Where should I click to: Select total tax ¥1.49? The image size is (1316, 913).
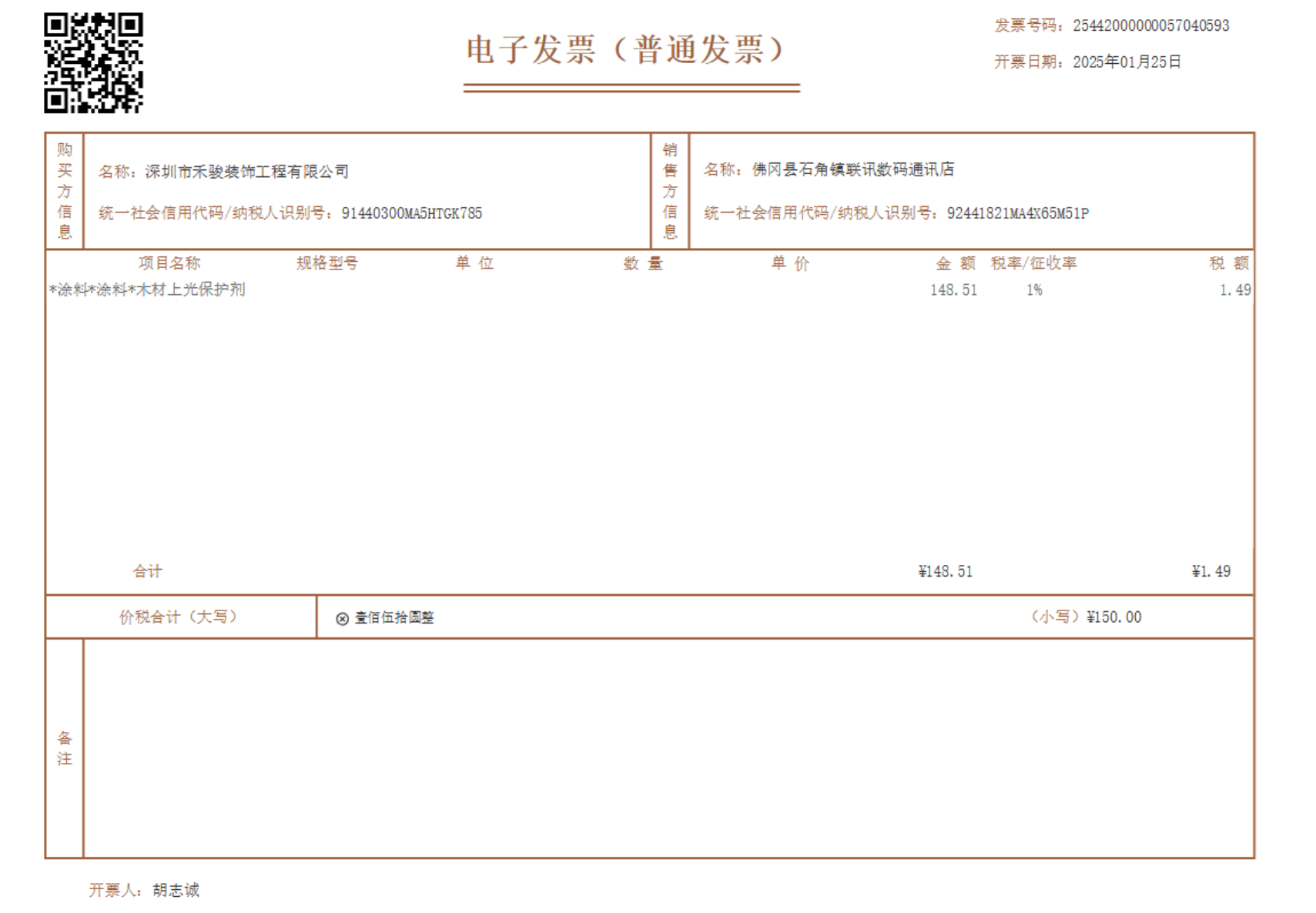pos(1211,571)
